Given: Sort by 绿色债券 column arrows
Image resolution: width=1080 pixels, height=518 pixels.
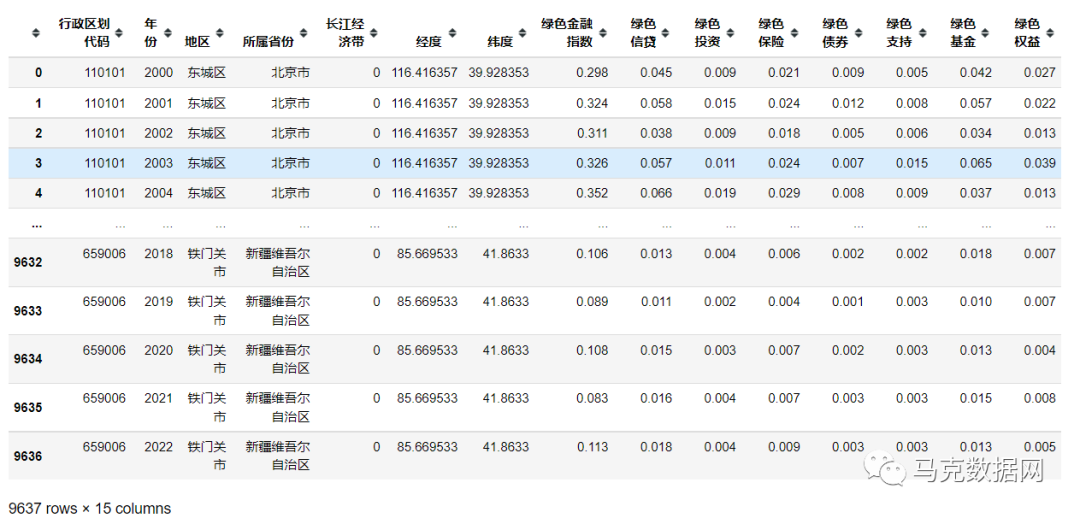Looking at the screenshot, I should tap(858, 32).
